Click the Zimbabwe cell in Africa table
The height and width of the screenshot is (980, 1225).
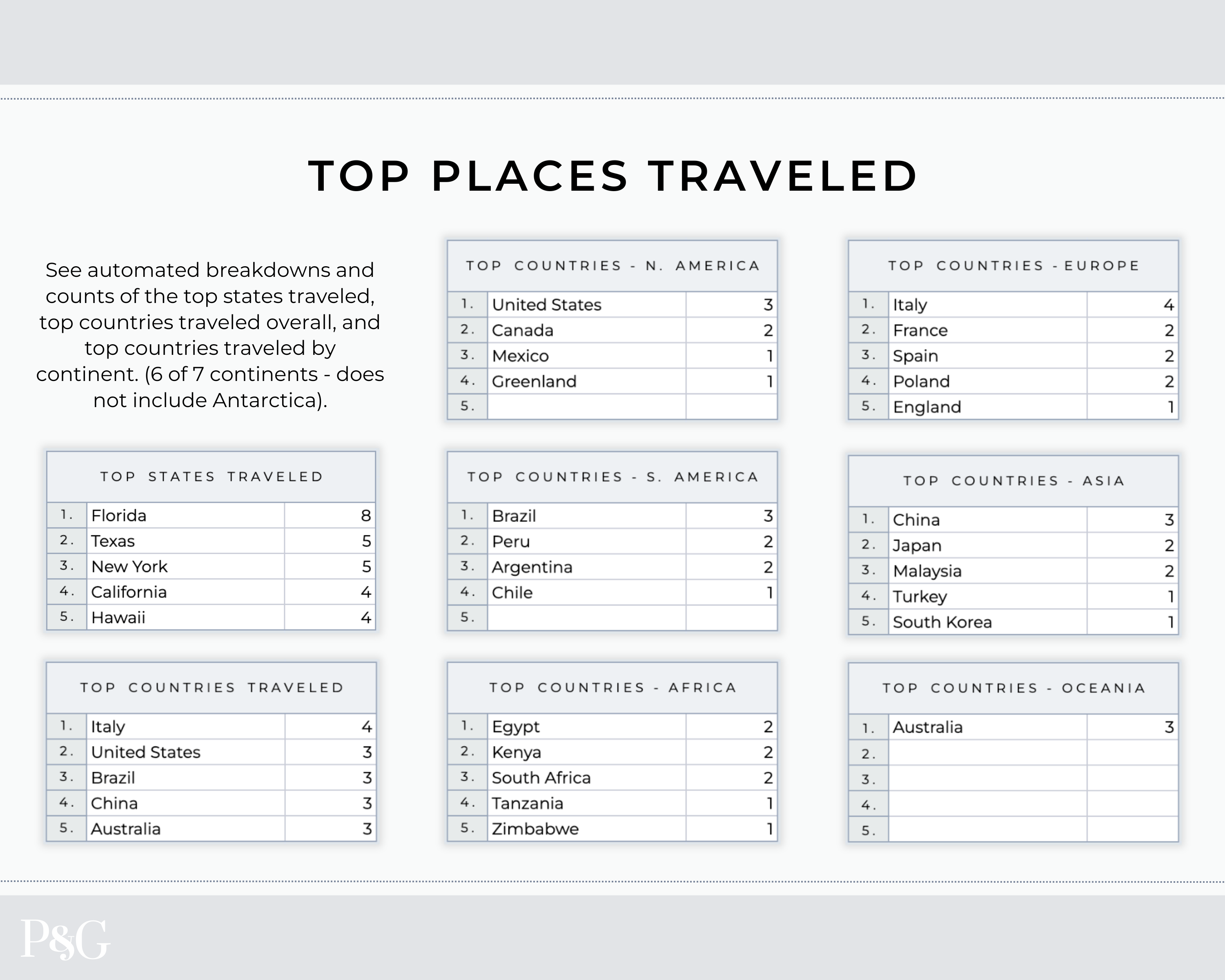pyautogui.click(x=586, y=829)
